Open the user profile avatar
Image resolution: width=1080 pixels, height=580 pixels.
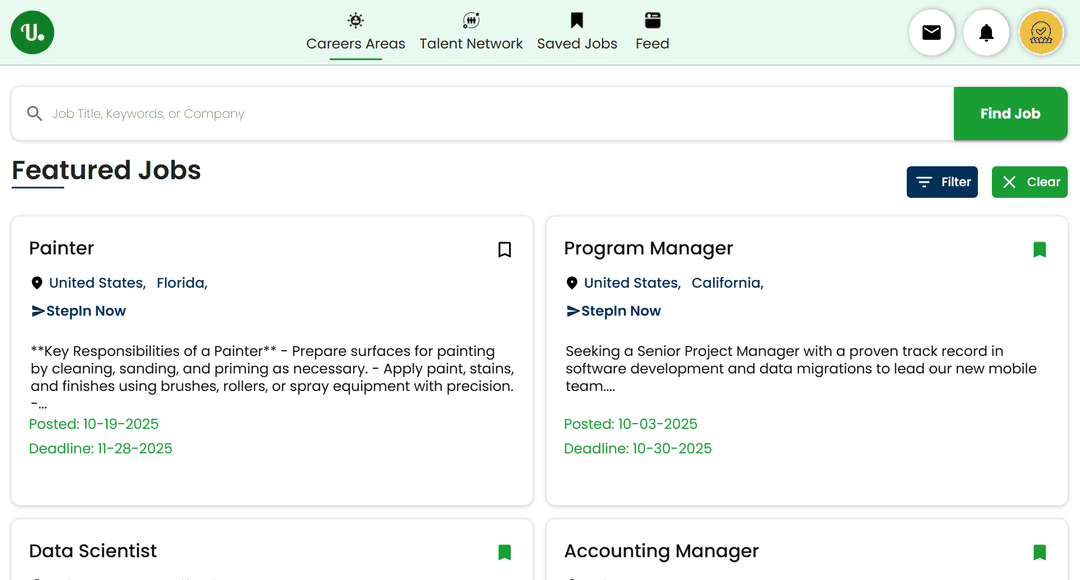click(x=1041, y=33)
